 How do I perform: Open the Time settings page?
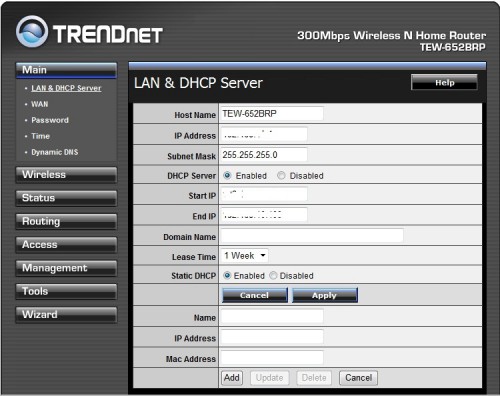tap(40, 136)
